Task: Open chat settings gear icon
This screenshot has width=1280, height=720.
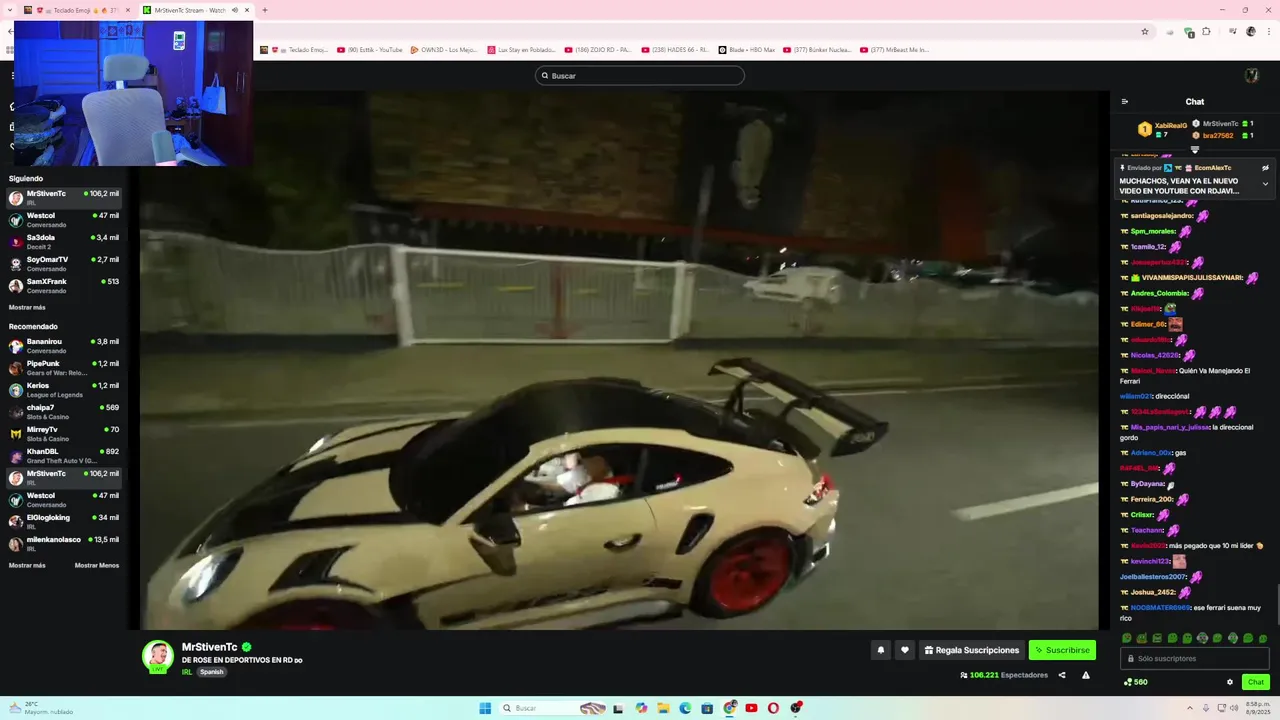Action: click(1230, 682)
